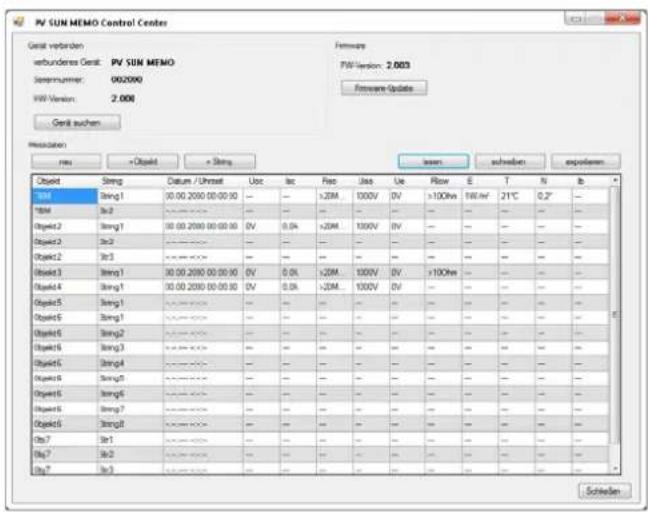Click the Rlow column header

(443, 181)
